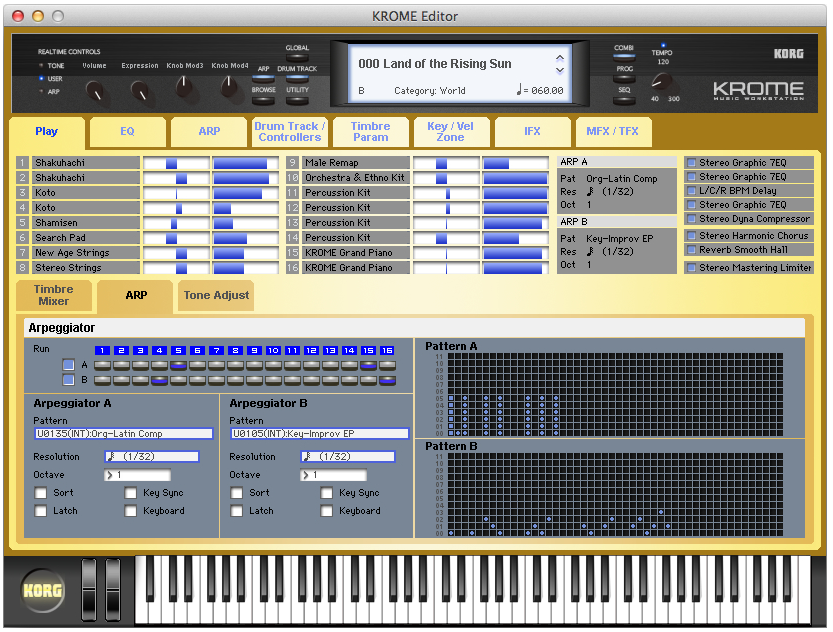Open the Arpeggiator A Octave selector
The image size is (833, 632).
[138, 475]
